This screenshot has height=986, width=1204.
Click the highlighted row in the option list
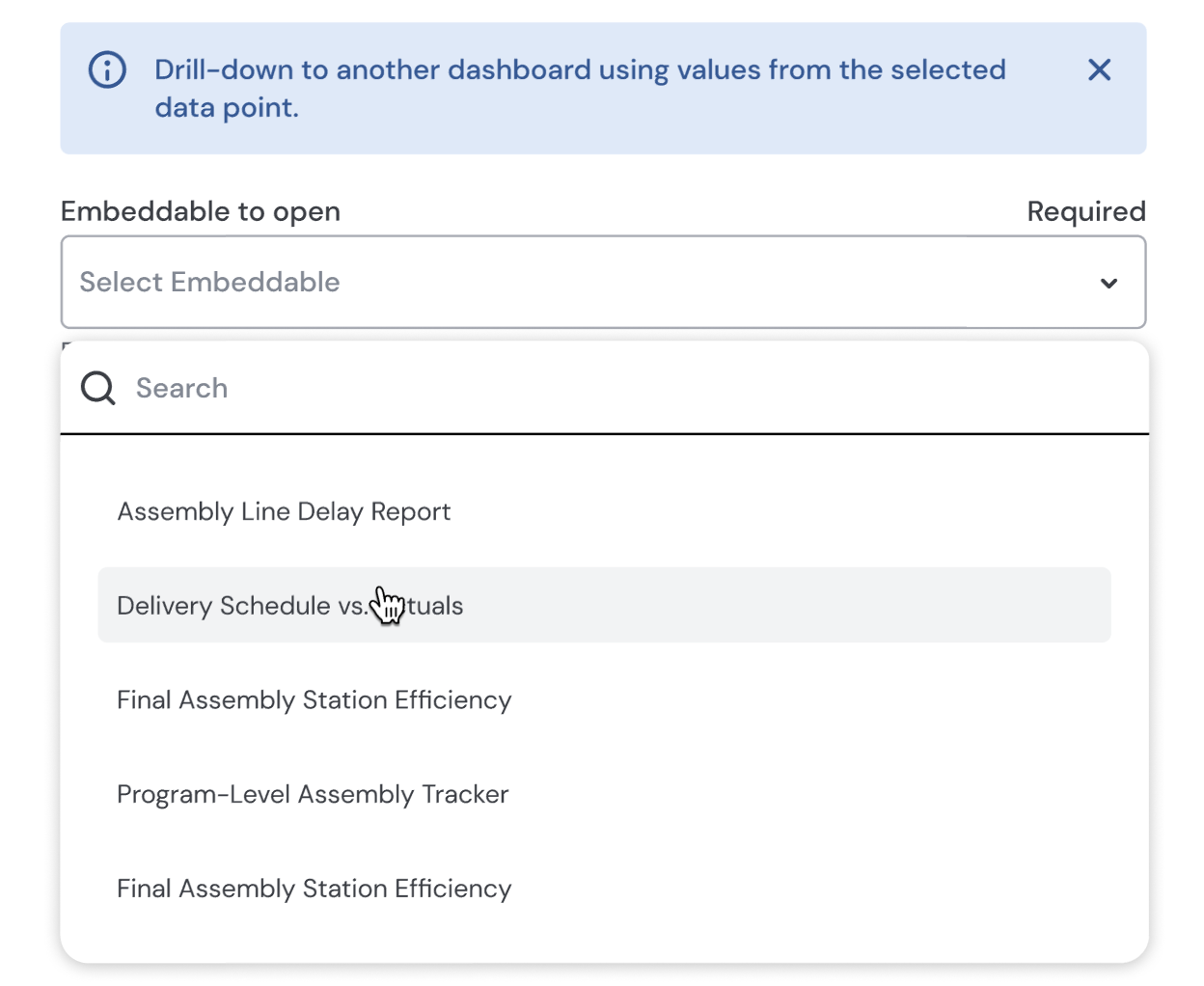click(x=772, y=606)
